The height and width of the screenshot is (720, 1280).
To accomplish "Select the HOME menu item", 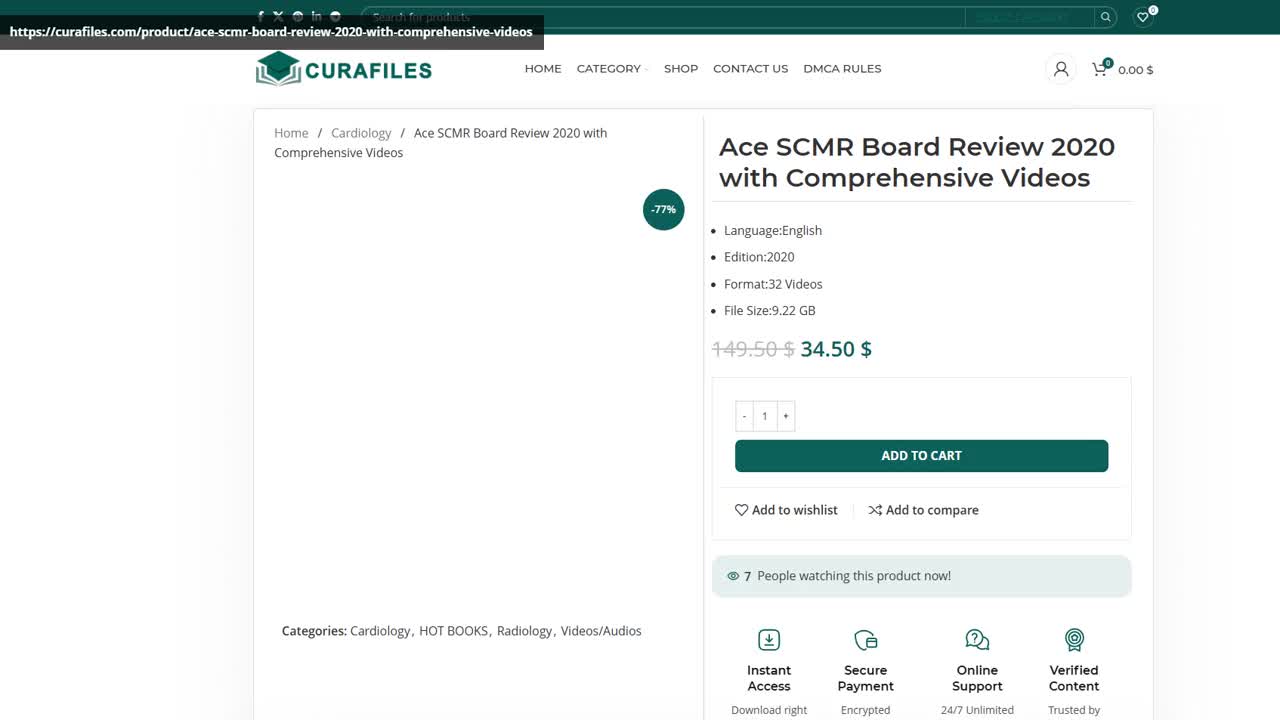I will point(543,68).
